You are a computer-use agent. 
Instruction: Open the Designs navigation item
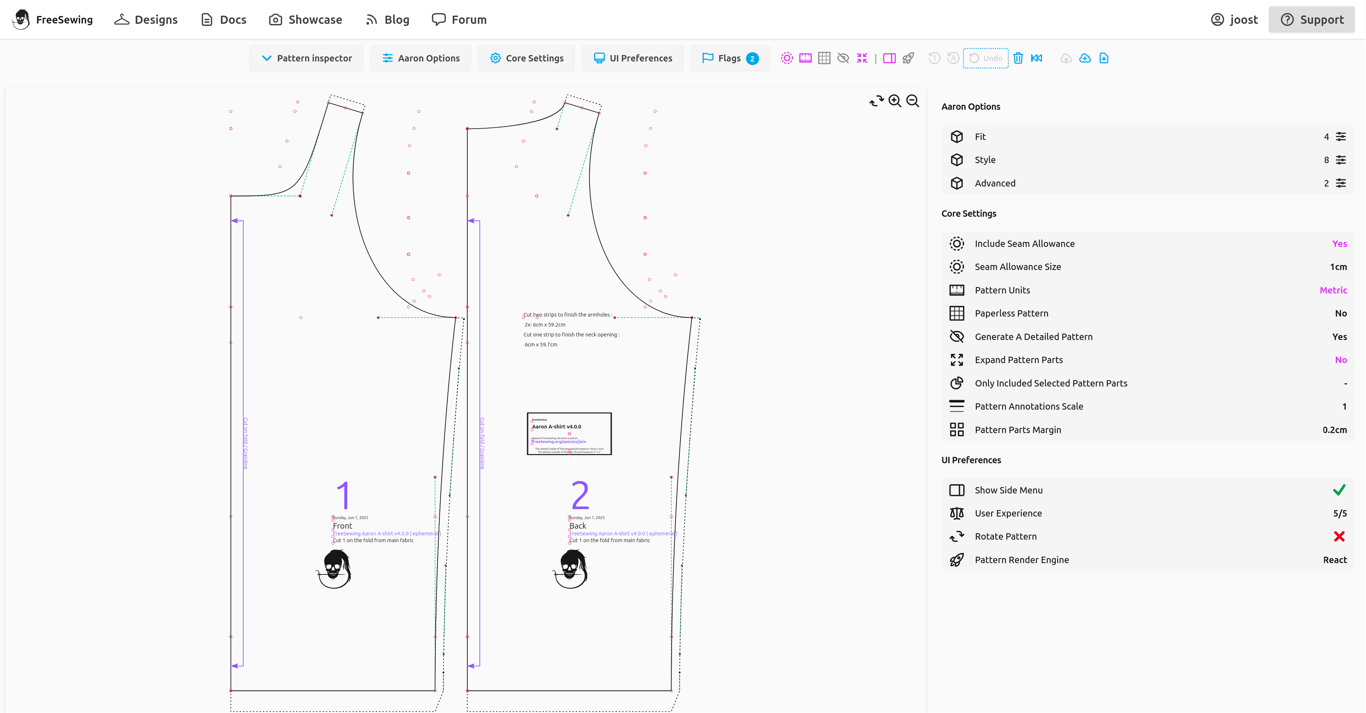pyautogui.click(x=146, y=19)
